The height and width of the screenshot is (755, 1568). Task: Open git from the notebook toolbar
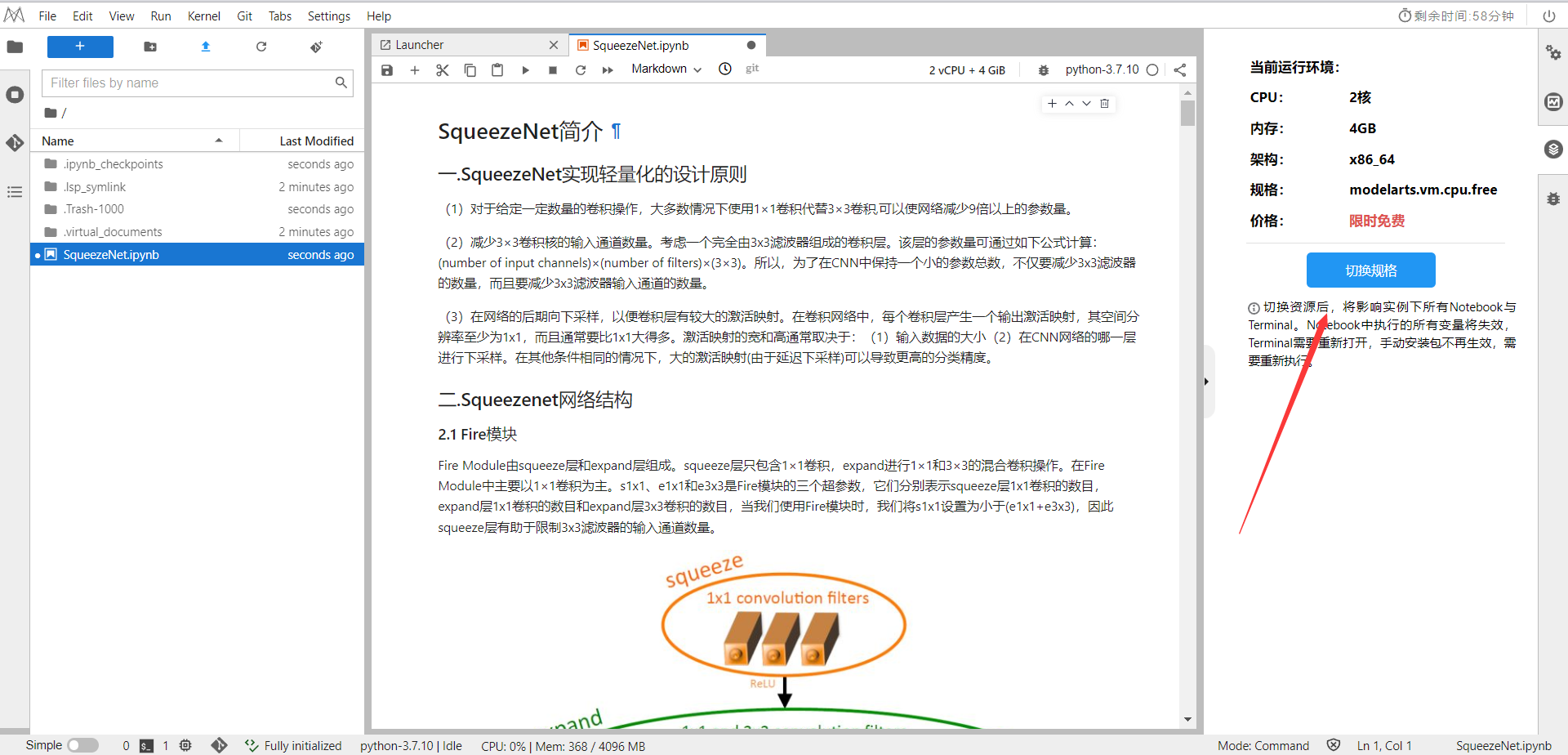751,69
